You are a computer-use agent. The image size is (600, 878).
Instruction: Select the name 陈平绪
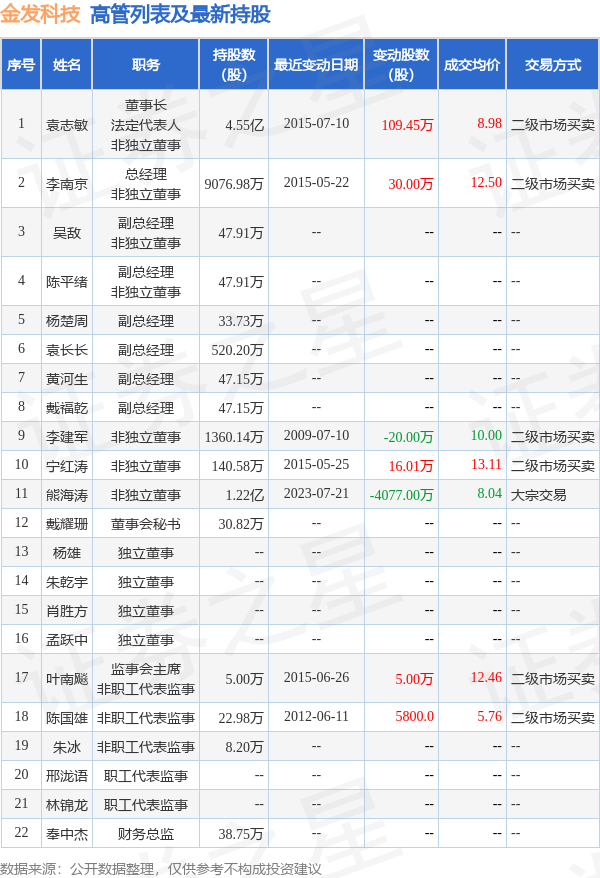(x=67, y=282)
